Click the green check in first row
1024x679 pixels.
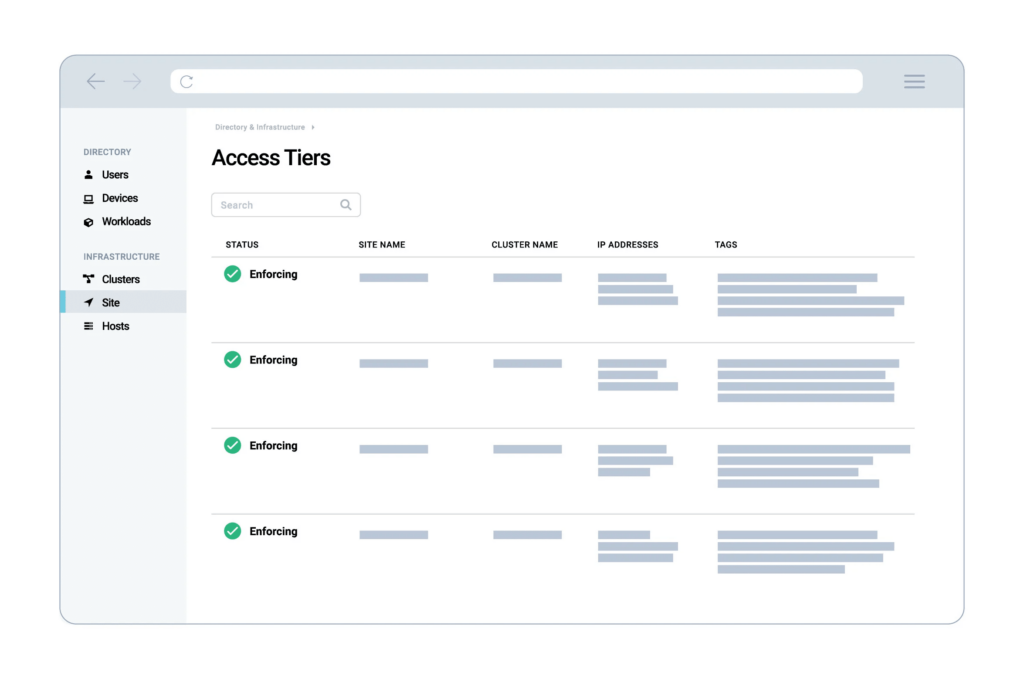click(x=232, y=274)
